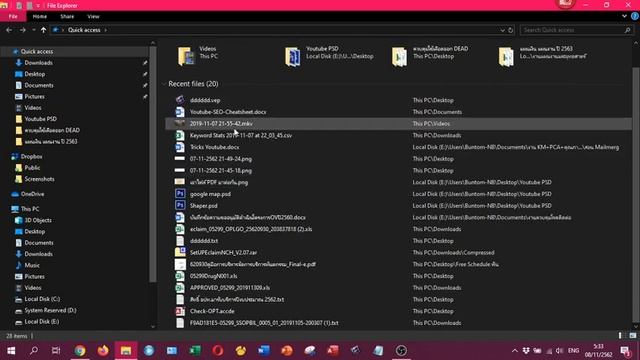640x360 pixels.
Task: Open System Reserved (D:) drive
Action: 50,310
